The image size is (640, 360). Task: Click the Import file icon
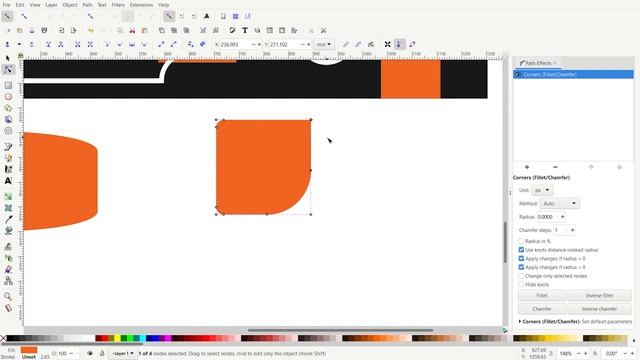tap(61, 31)
